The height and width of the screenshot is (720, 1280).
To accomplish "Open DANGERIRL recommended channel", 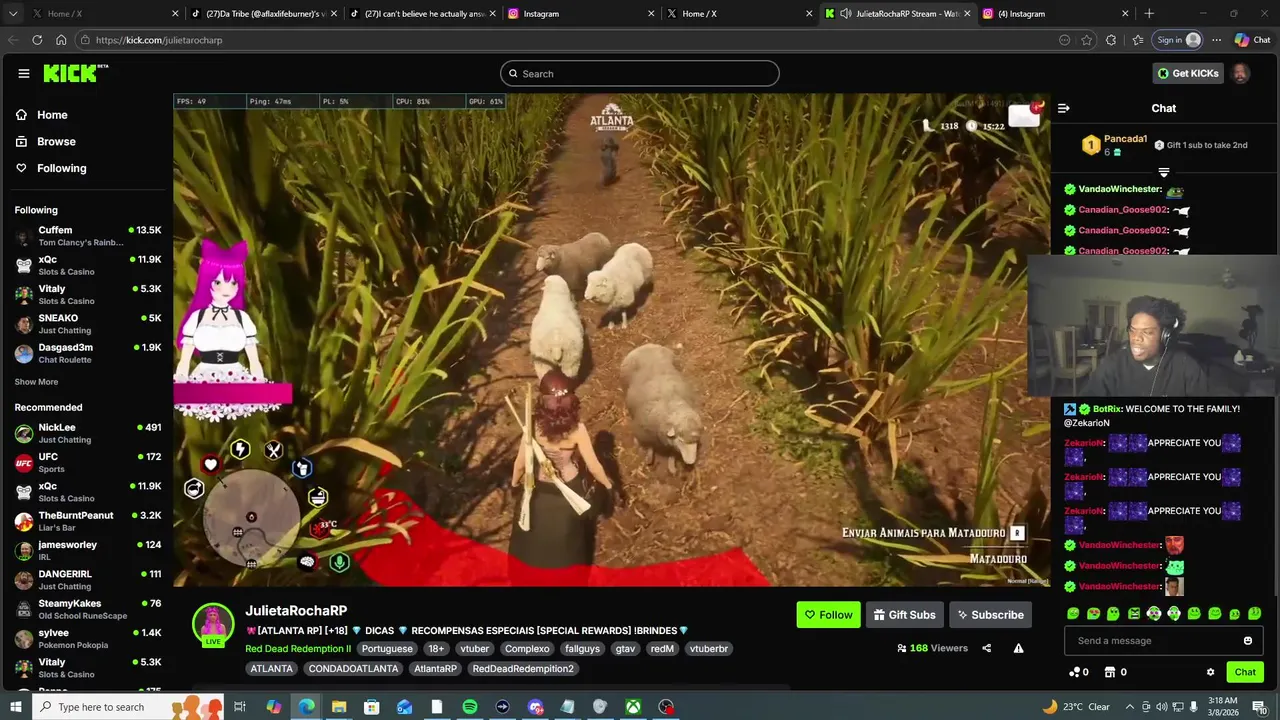I will (87, 580).
